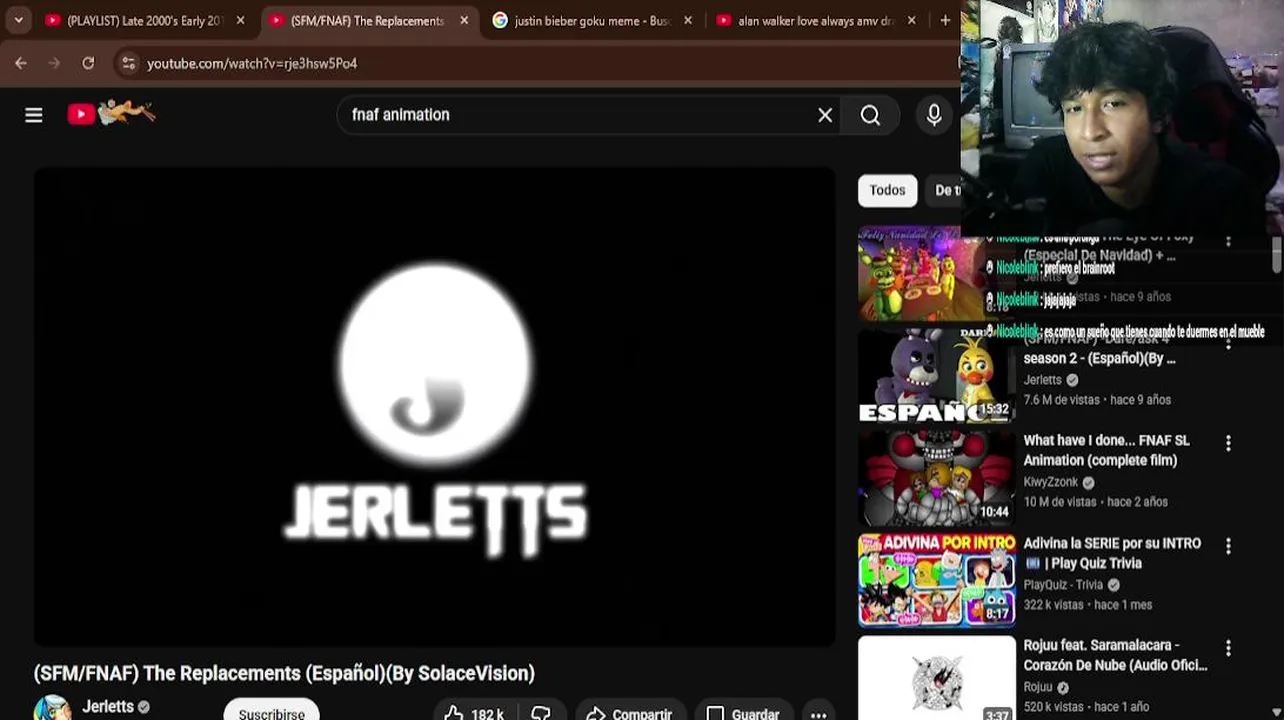
Task: Open season 2 (Español) video title
Action: (1099, 358)
